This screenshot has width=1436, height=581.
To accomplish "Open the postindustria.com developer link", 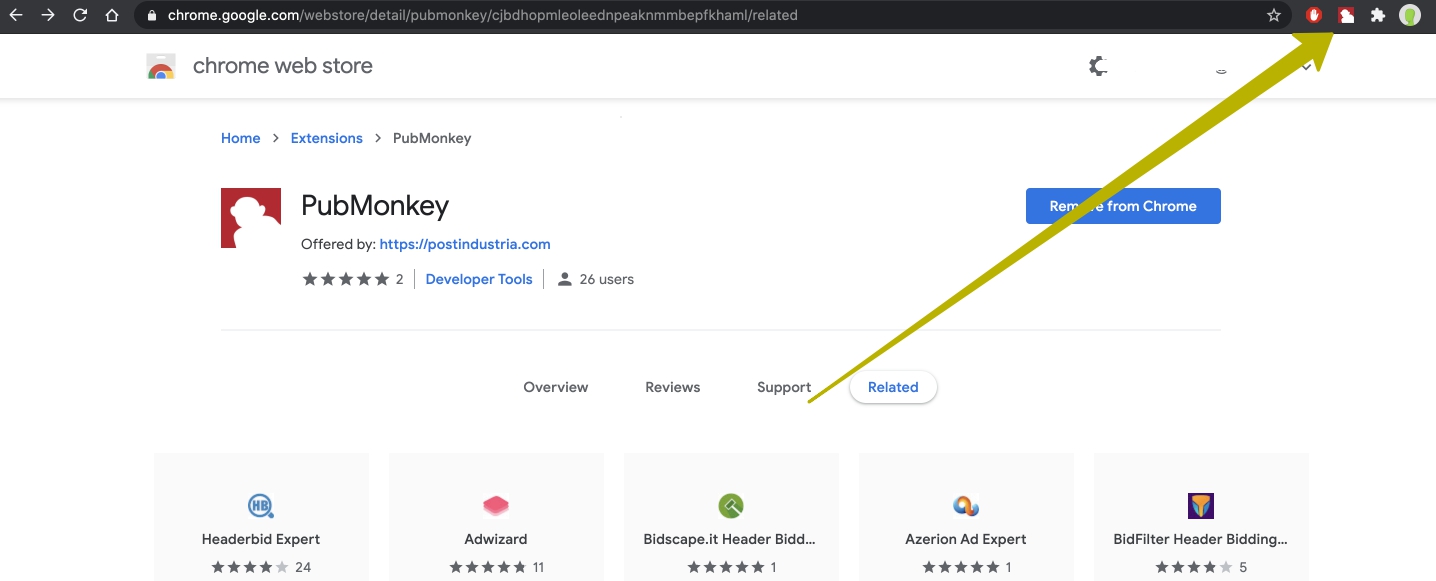I will click(x=465, y=244).
